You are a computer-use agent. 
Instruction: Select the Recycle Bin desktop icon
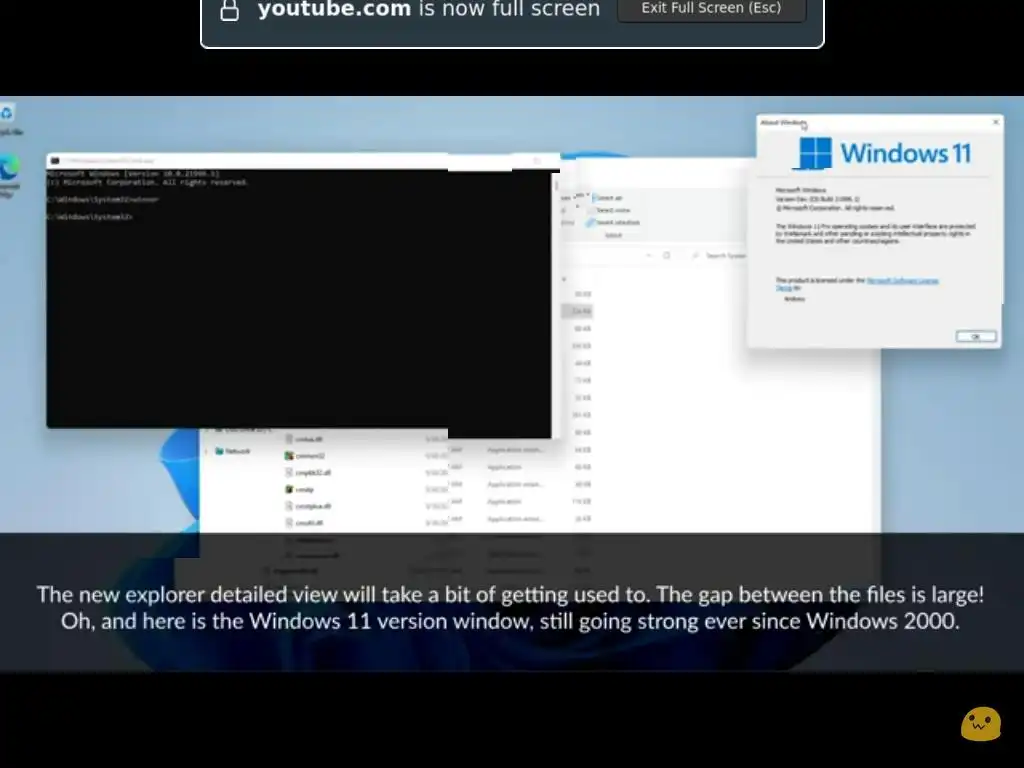coord(8,120)
